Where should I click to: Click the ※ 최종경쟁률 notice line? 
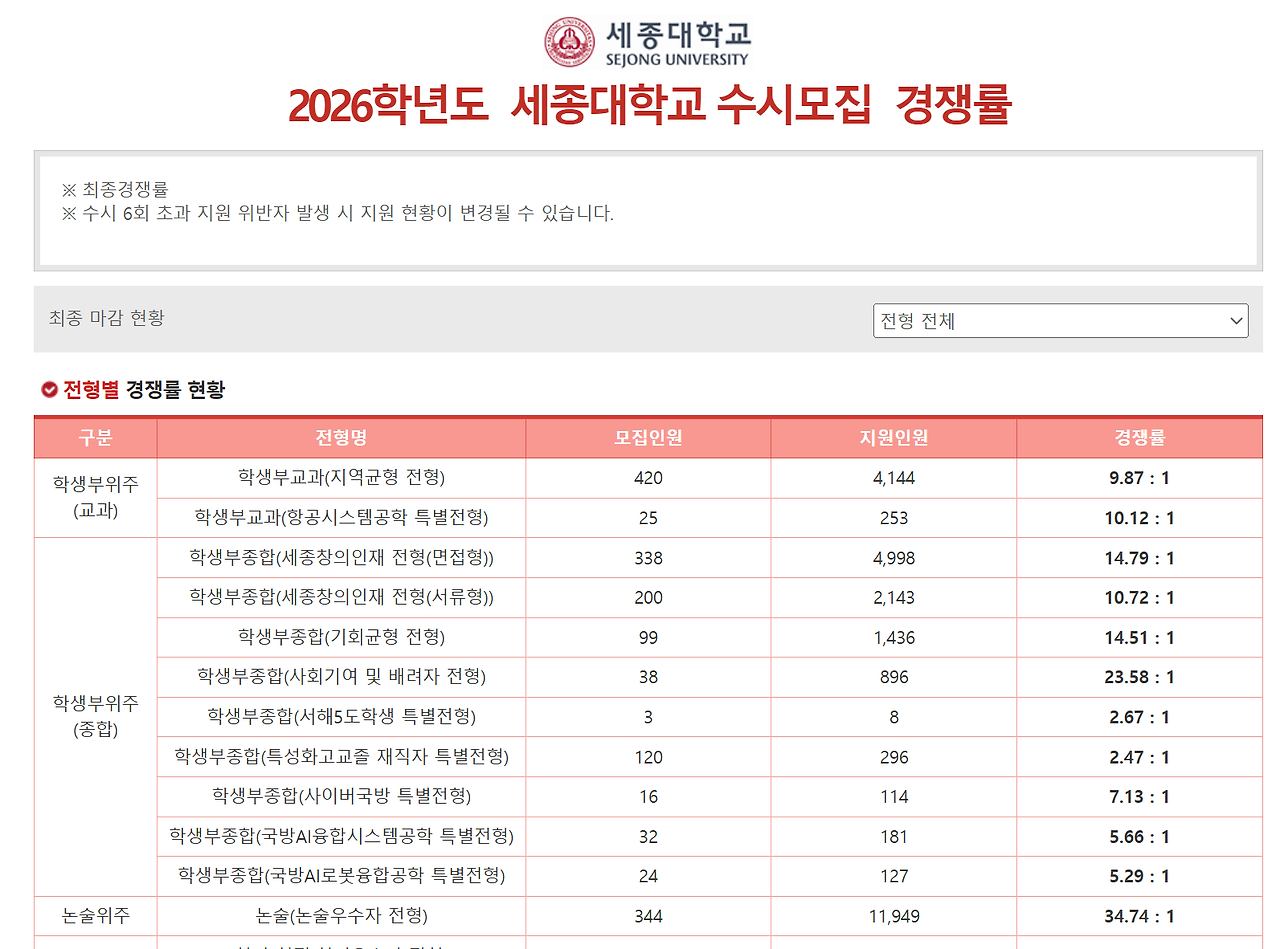point(115,190)
